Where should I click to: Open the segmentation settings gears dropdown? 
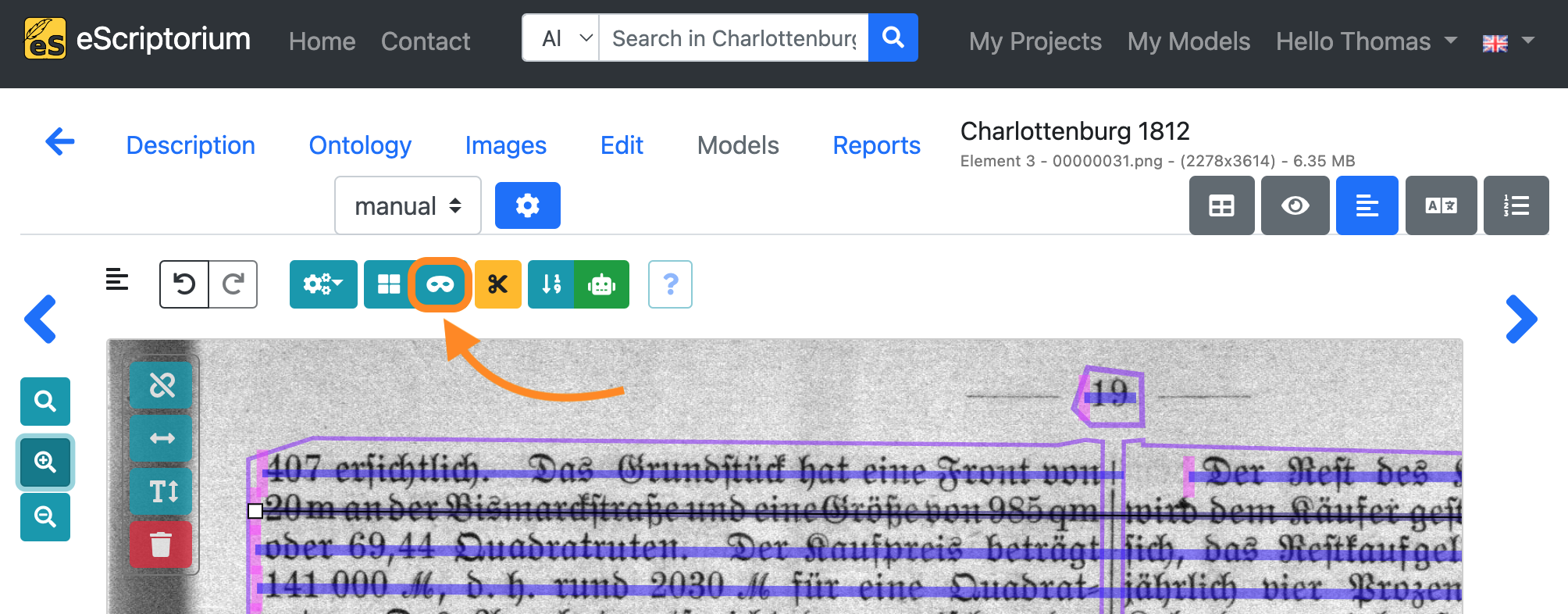(323, 284)
